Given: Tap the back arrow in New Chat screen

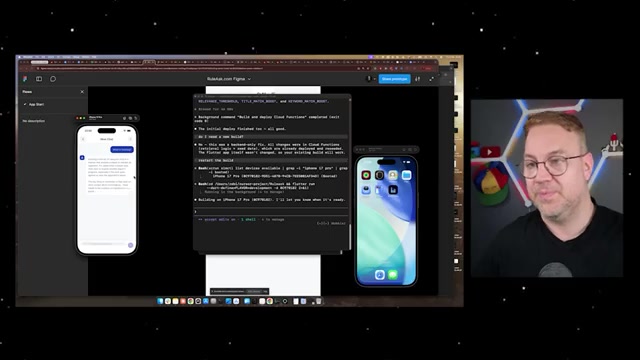Looking at the screenshot, I should click(83, 139).
